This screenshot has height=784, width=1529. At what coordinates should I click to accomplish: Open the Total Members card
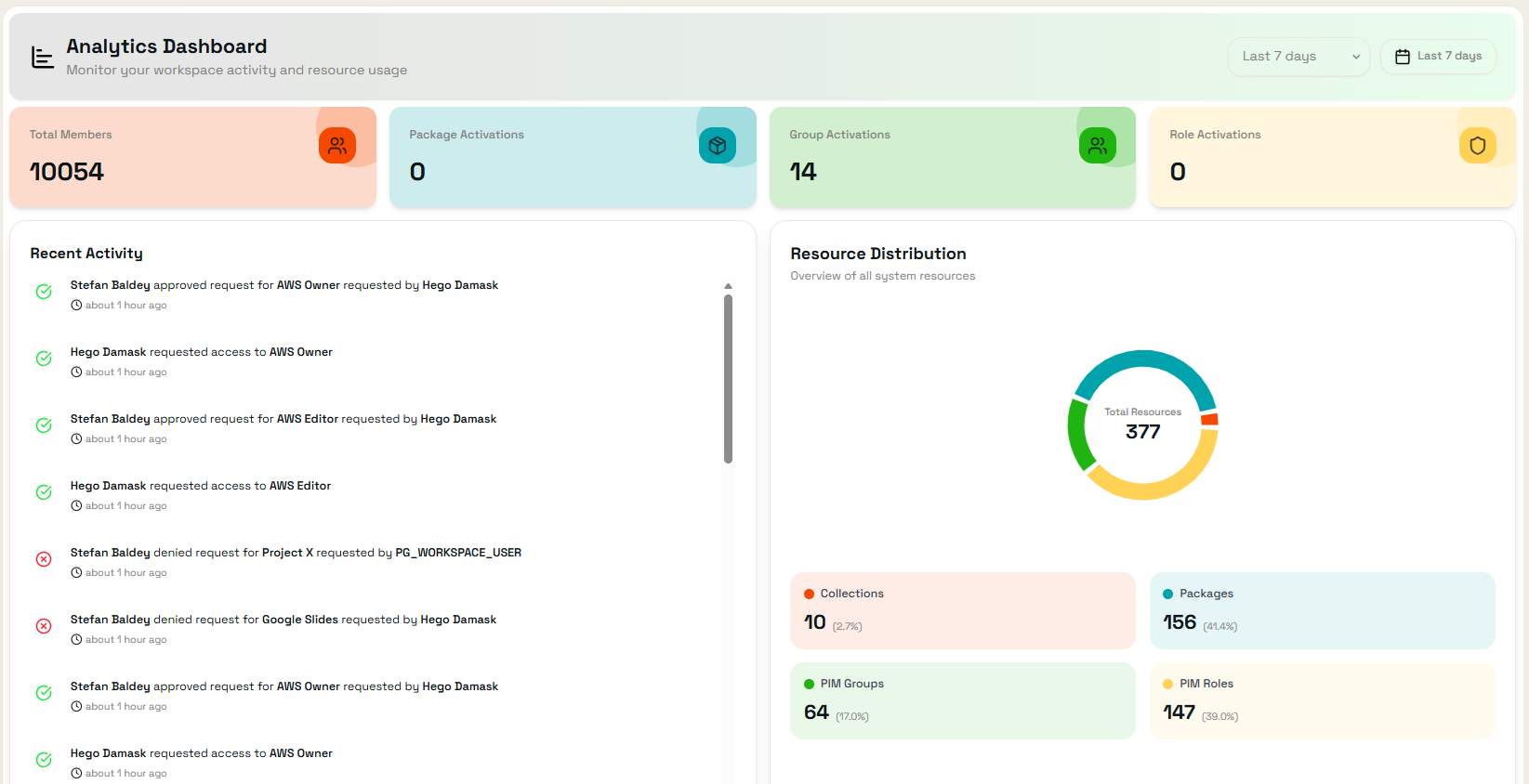point(192,157)
